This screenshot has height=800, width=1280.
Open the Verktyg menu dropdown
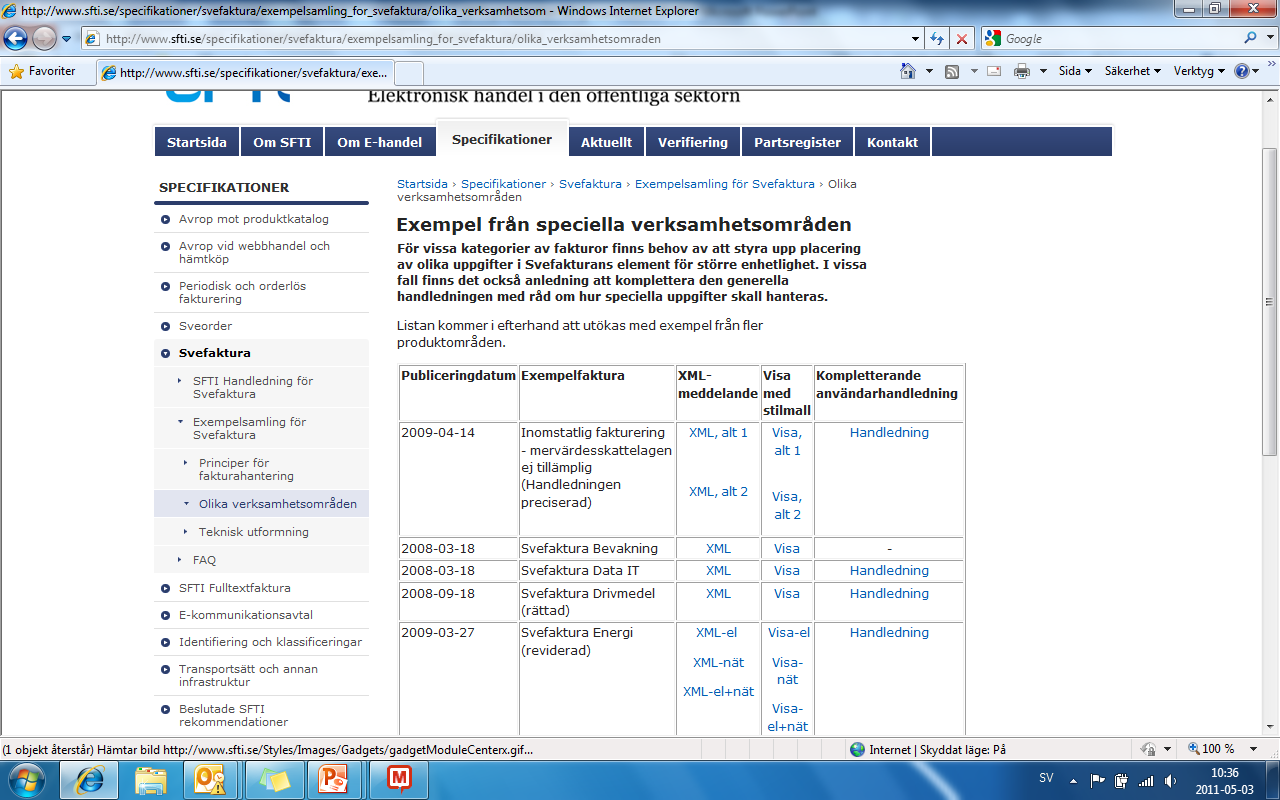coord(1199,71)
